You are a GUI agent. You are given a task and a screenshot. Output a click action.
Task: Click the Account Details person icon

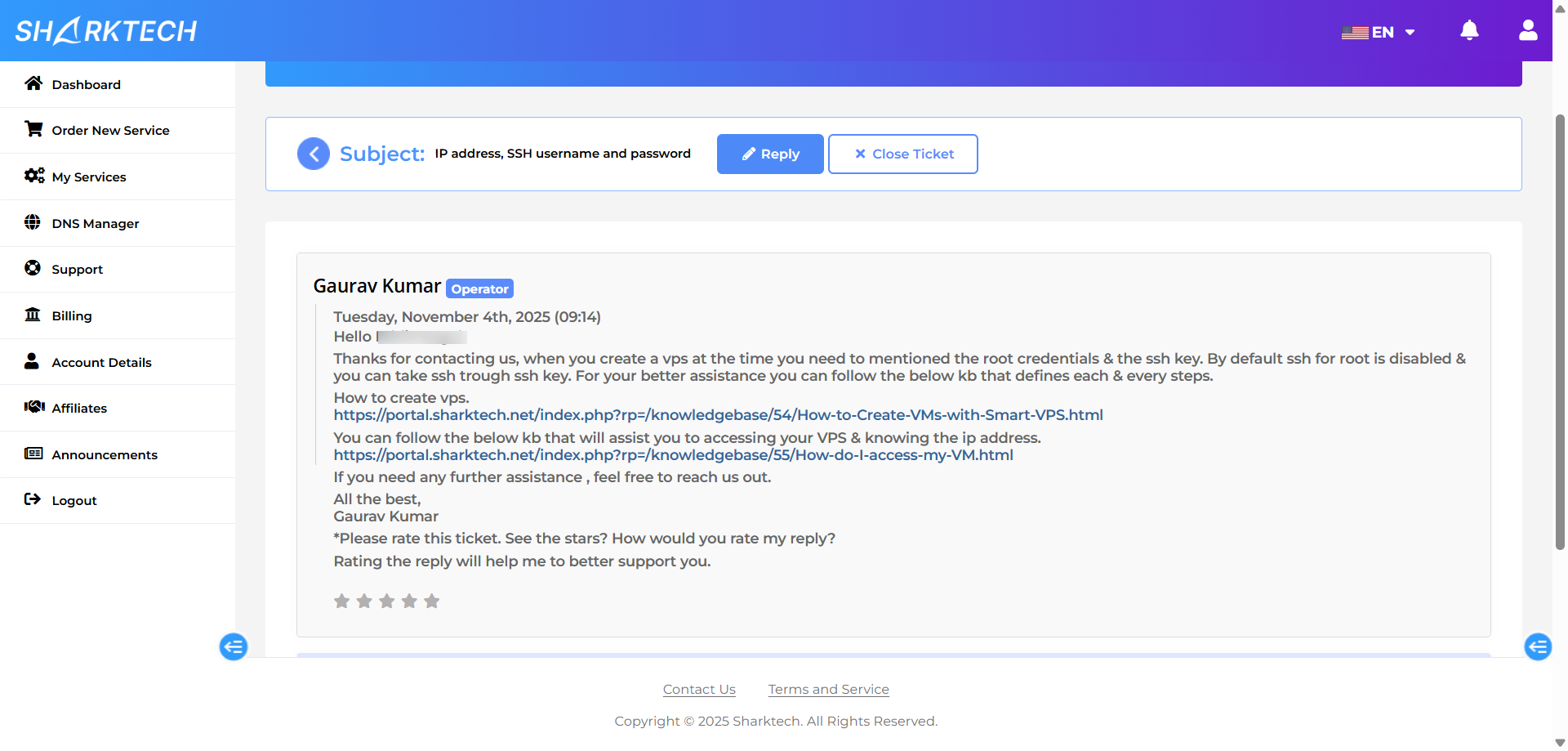pos(32,361)
